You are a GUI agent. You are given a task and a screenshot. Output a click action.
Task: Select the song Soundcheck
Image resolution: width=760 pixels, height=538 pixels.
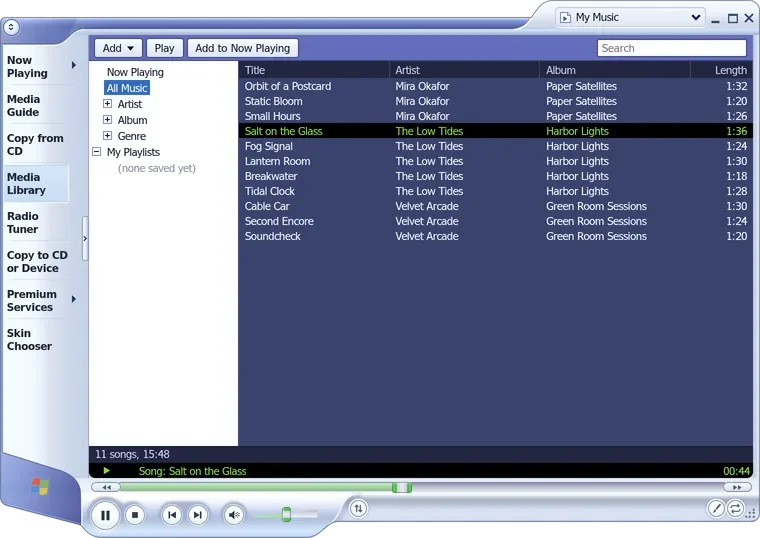click(x=495, y=237)
